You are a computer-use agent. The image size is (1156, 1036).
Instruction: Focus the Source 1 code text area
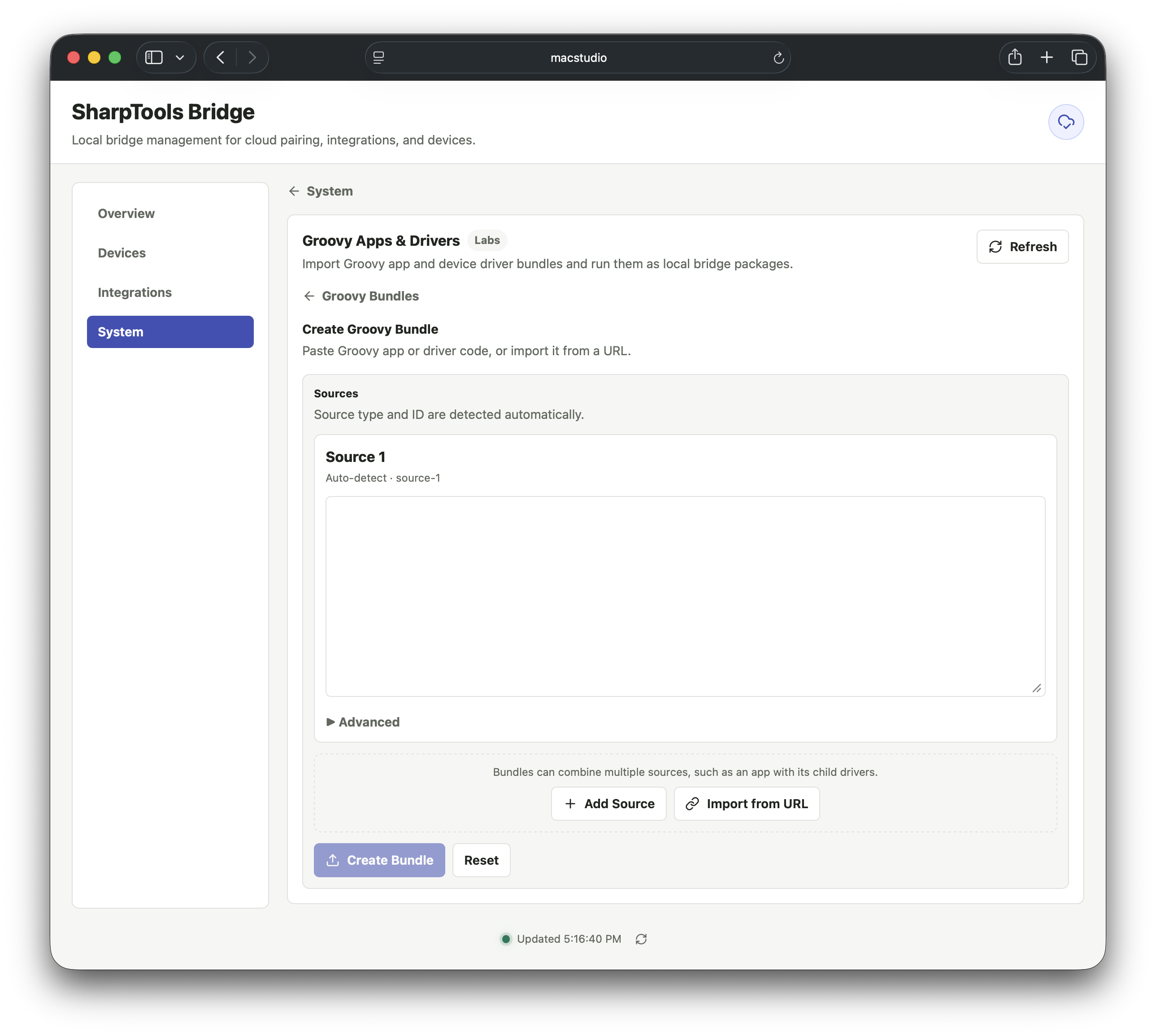[685, 596]
